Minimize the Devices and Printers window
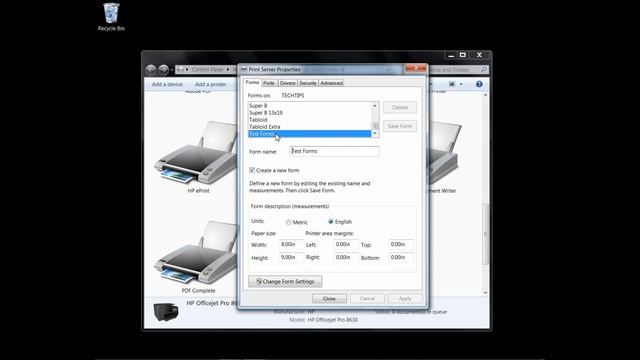The height and width of the screenshot is (360, 640). (x=451, y=55)
